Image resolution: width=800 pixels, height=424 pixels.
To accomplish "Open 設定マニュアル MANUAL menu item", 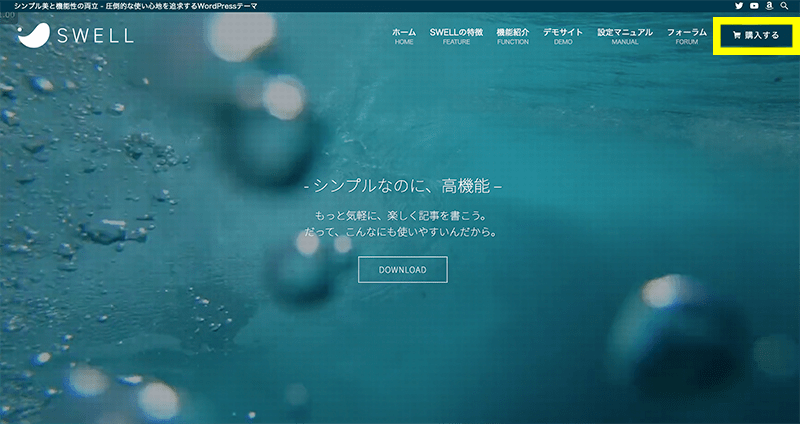I will pos(625,36).
